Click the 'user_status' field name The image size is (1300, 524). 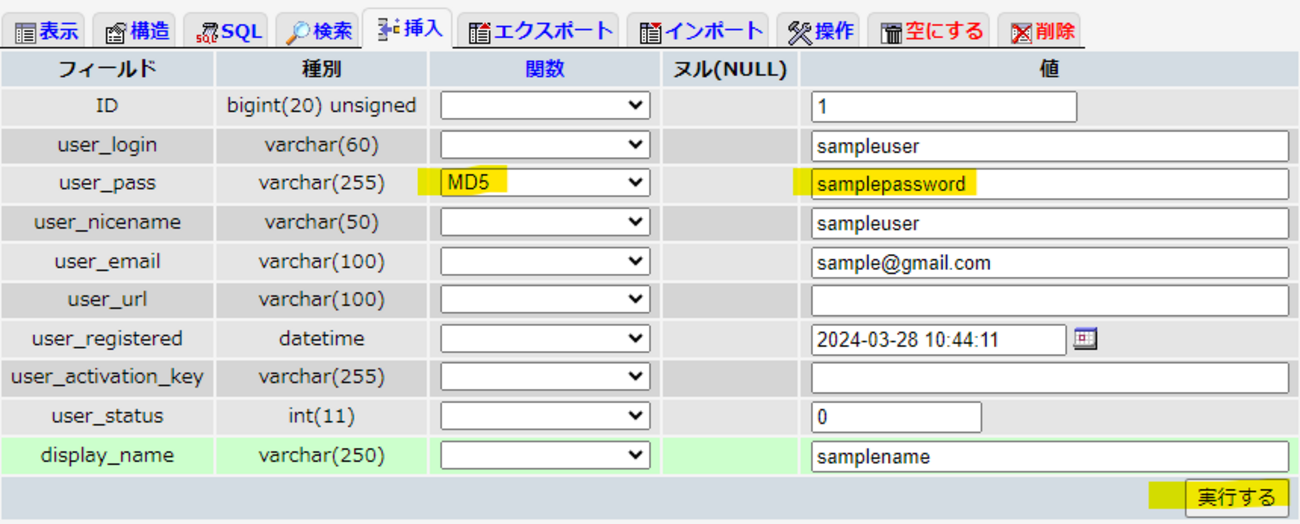(x=107, y=416)
